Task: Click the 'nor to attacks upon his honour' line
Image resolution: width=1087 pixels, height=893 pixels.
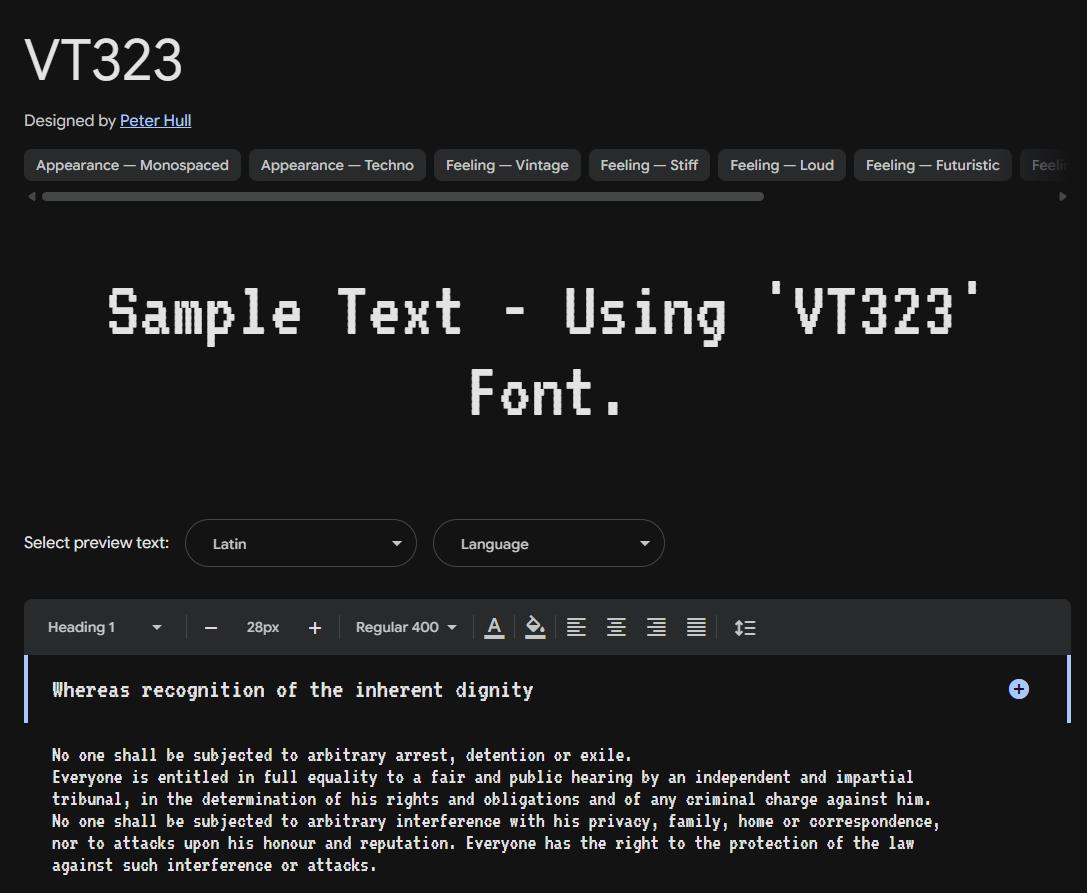Action: [x=483, y=843]
